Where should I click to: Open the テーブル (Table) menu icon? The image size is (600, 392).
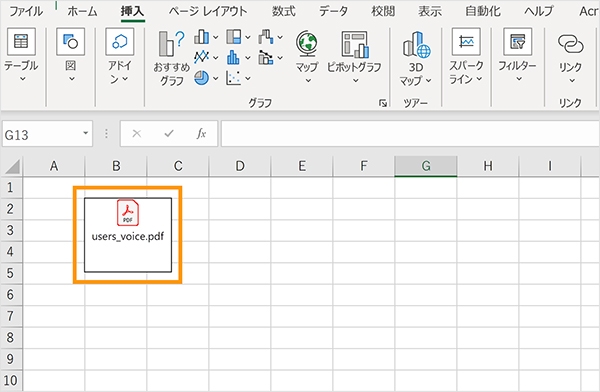[x=21, y=41]
